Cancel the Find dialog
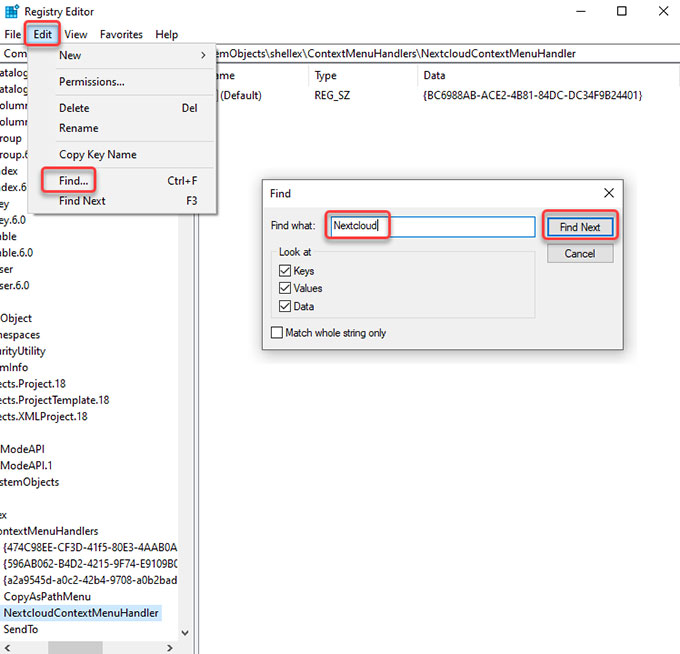The width and height of the screenshot is (680, 654). click(580, 253)
